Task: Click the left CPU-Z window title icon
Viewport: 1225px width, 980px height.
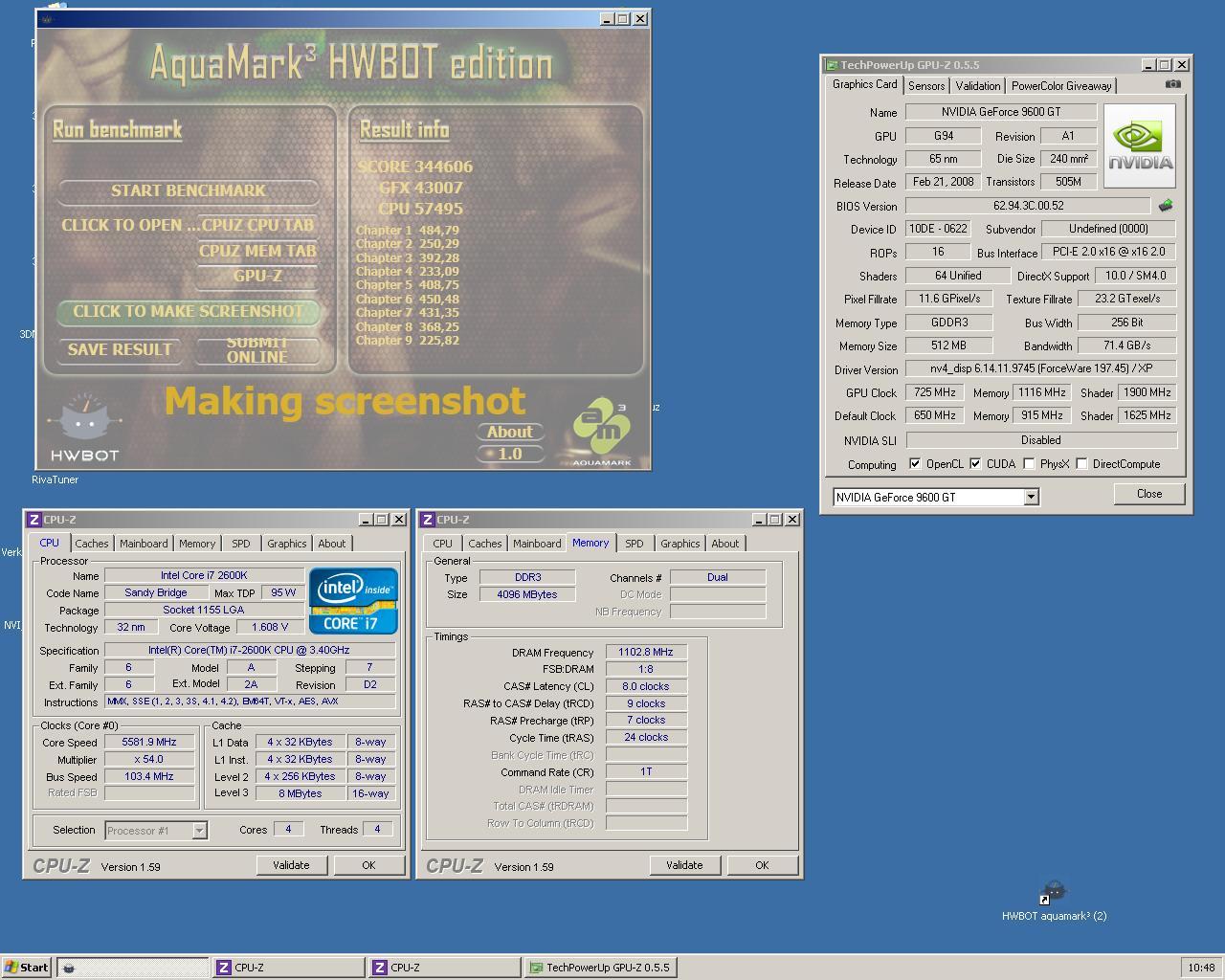Action: pyautogui.click(x=34, y=520)
